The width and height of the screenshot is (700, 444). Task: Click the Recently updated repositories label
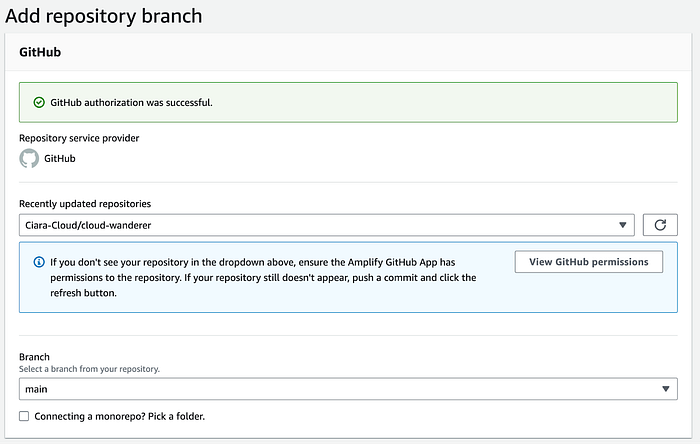pos(85,204)
